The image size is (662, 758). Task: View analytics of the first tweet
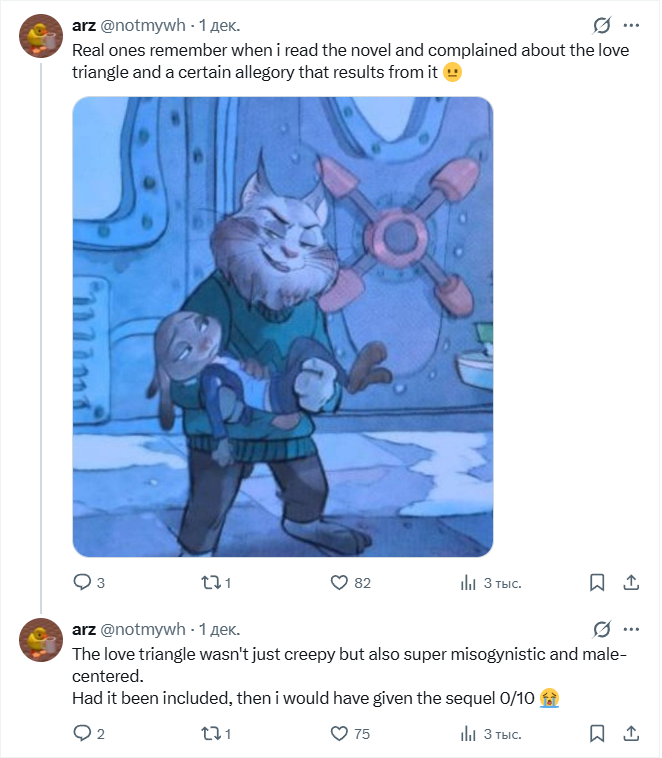[467, 582]
